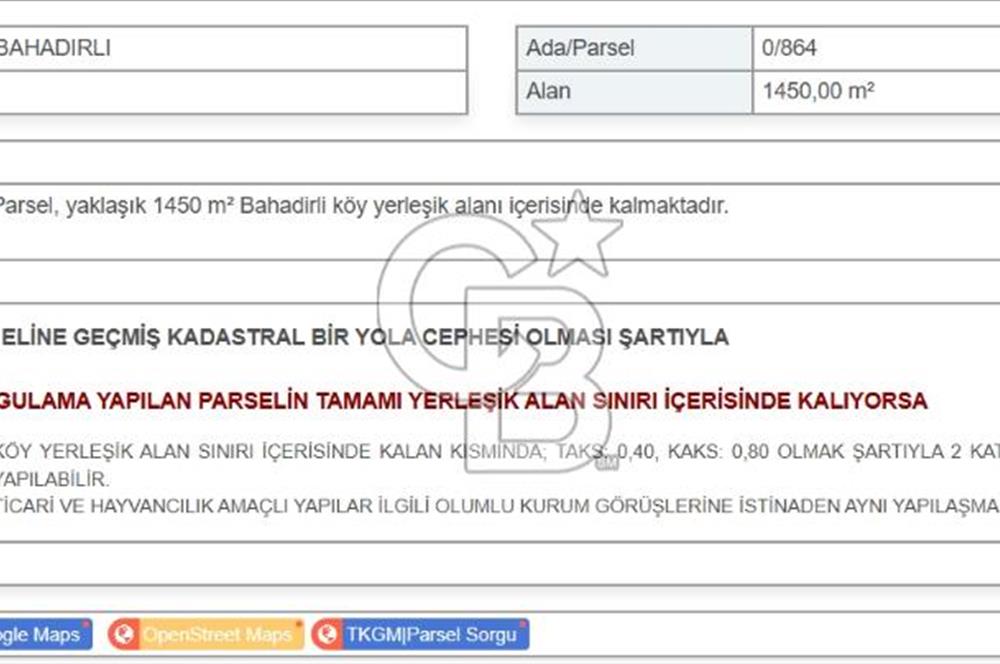Viewport: 1000px width, 664px height.
Task: Click the line with TAKS: 0,40, KAKS: 0,80
Action: [500, 452]
